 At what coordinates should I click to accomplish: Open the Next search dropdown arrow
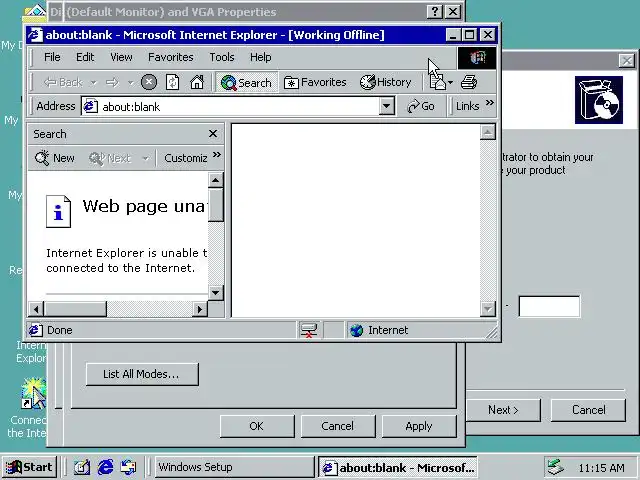(145, 158)
